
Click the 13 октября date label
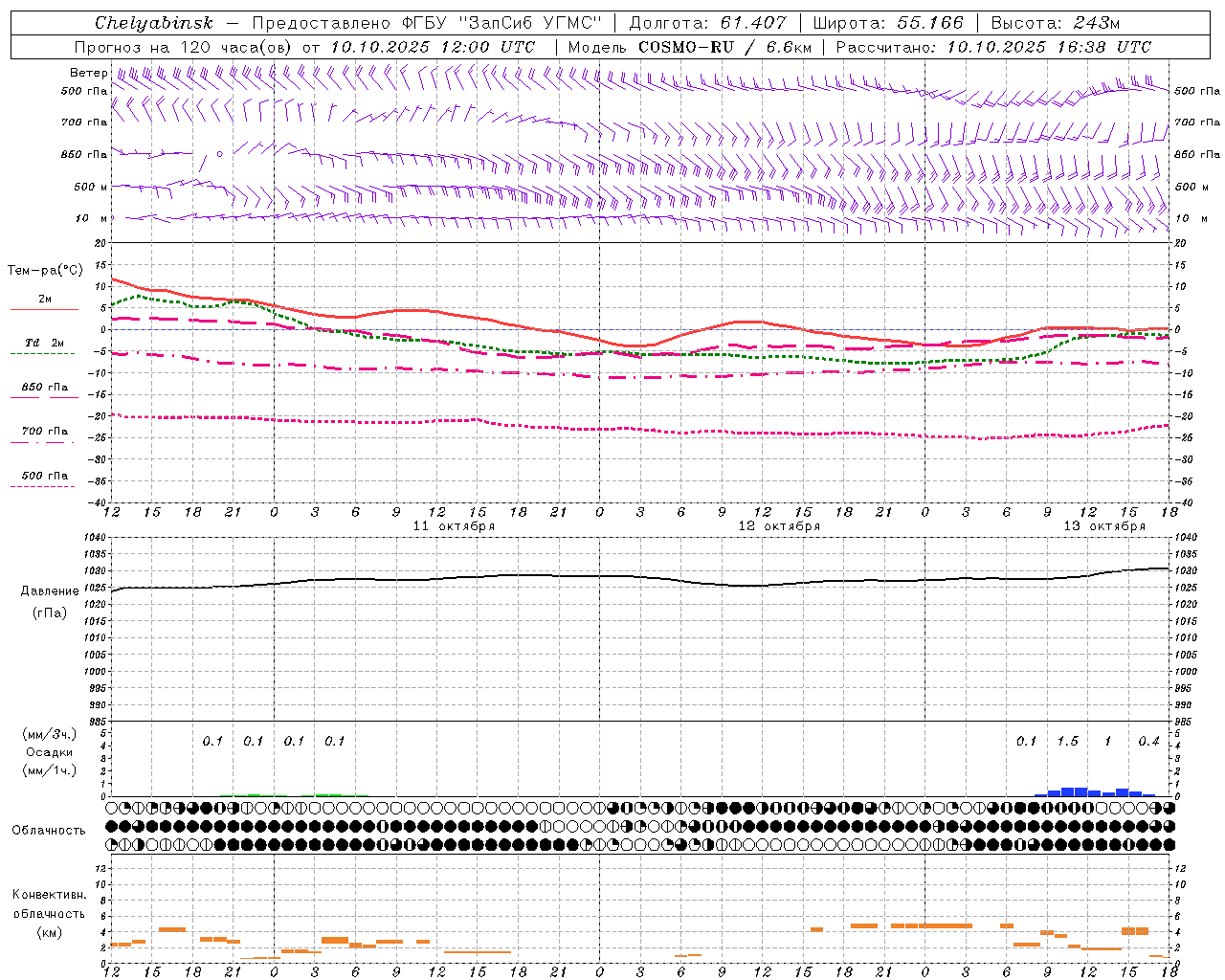point(1104,526)
